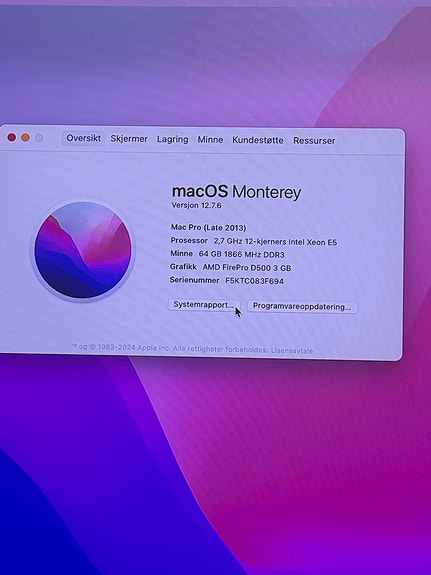Open Systemrapport
The width and height of the screenshot is (431, 575).
204,305
